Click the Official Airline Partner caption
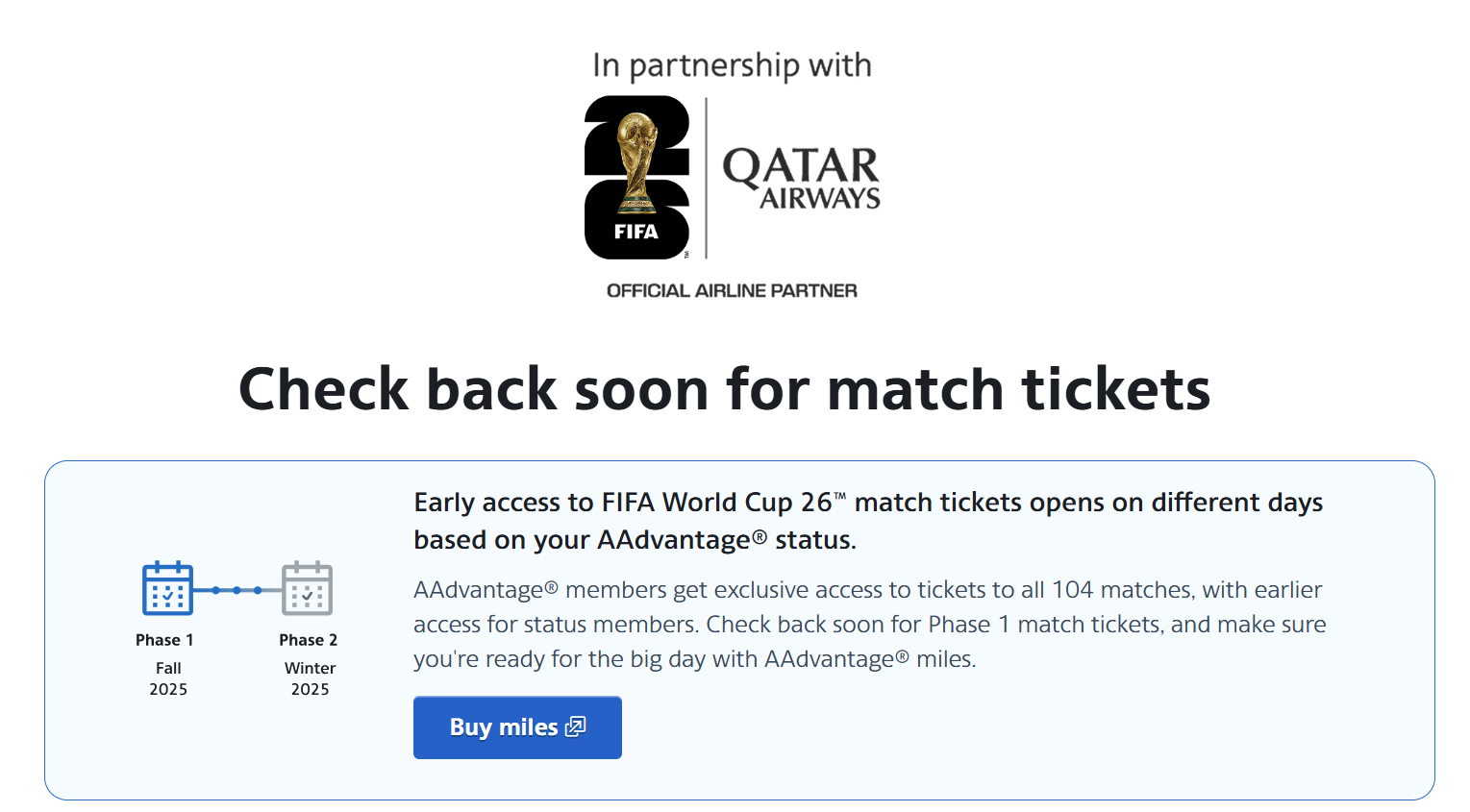Image resolution: width=1470 pixels, height=812 pixels. tap(732, 290)
